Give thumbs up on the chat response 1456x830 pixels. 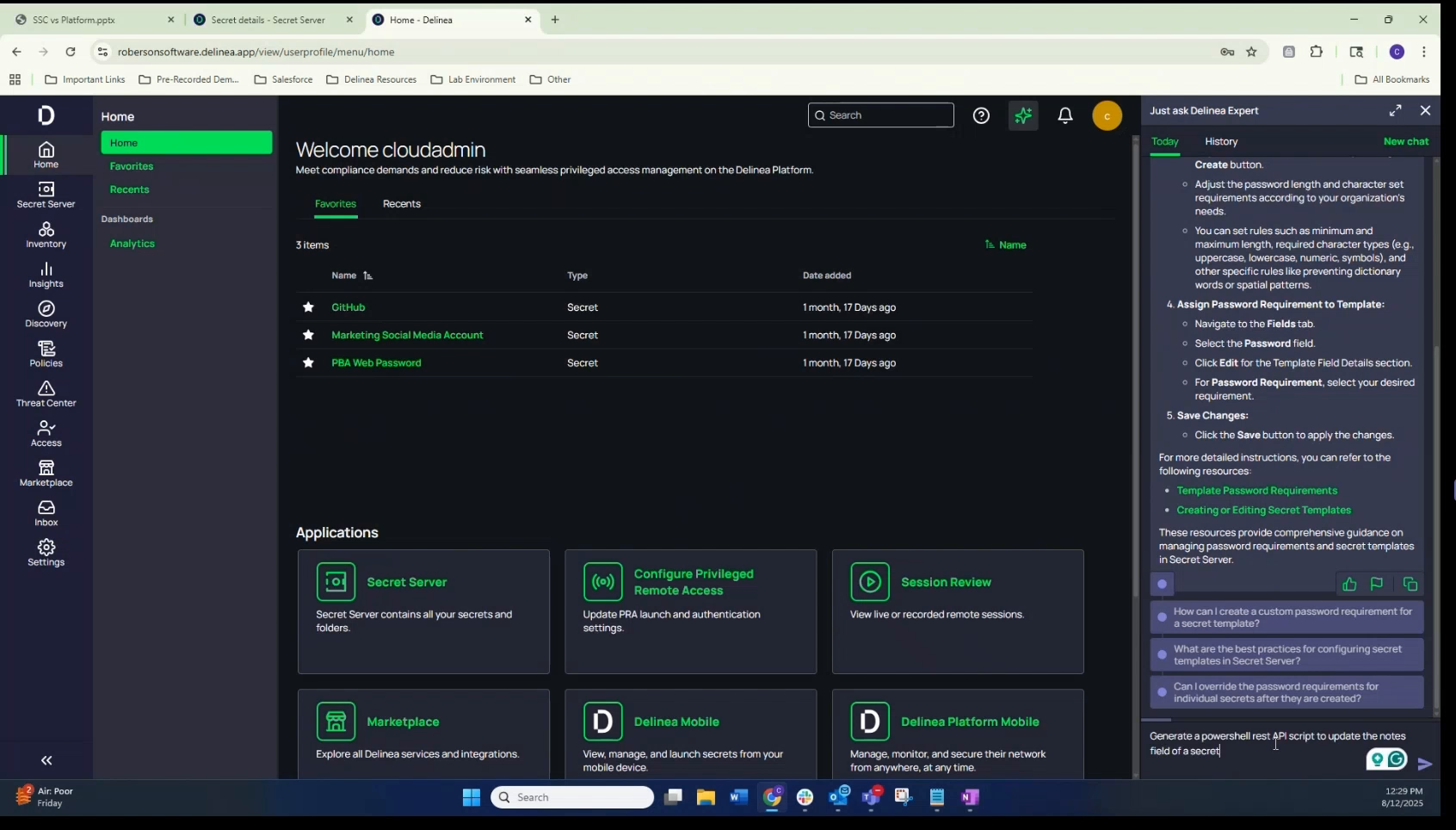pyautogui.click(x=1348, y=584)
